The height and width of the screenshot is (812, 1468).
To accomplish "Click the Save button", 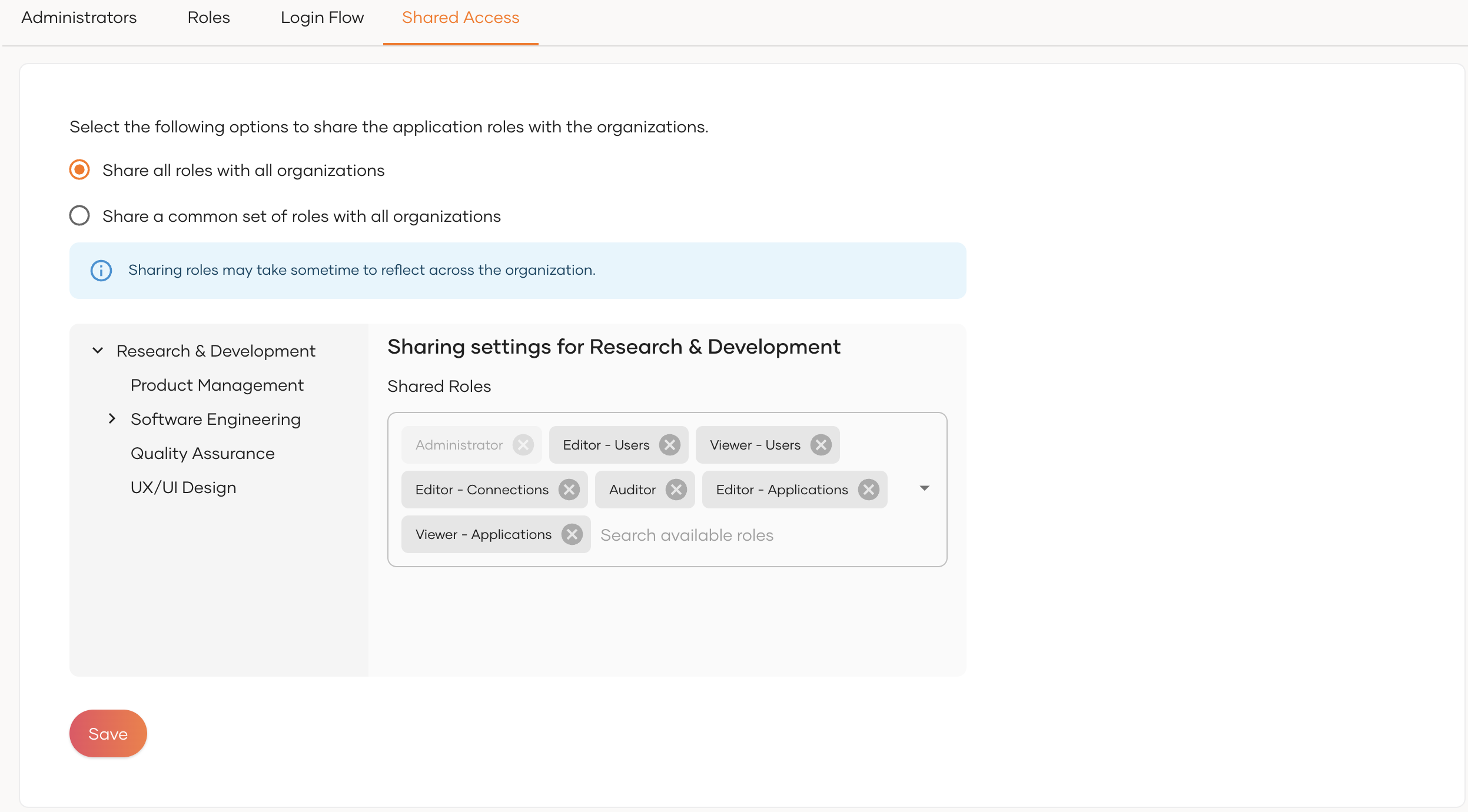I will tap(108, 734).
